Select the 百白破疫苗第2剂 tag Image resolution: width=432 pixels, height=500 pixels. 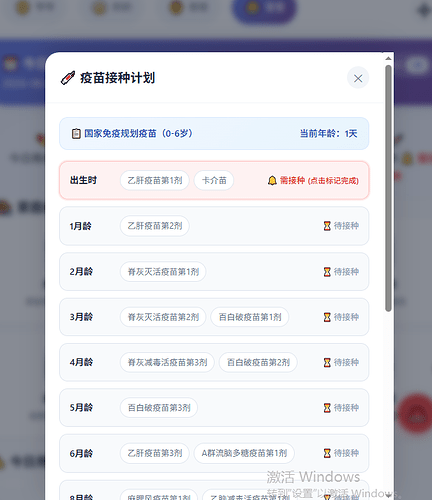[x=258, y=362]
